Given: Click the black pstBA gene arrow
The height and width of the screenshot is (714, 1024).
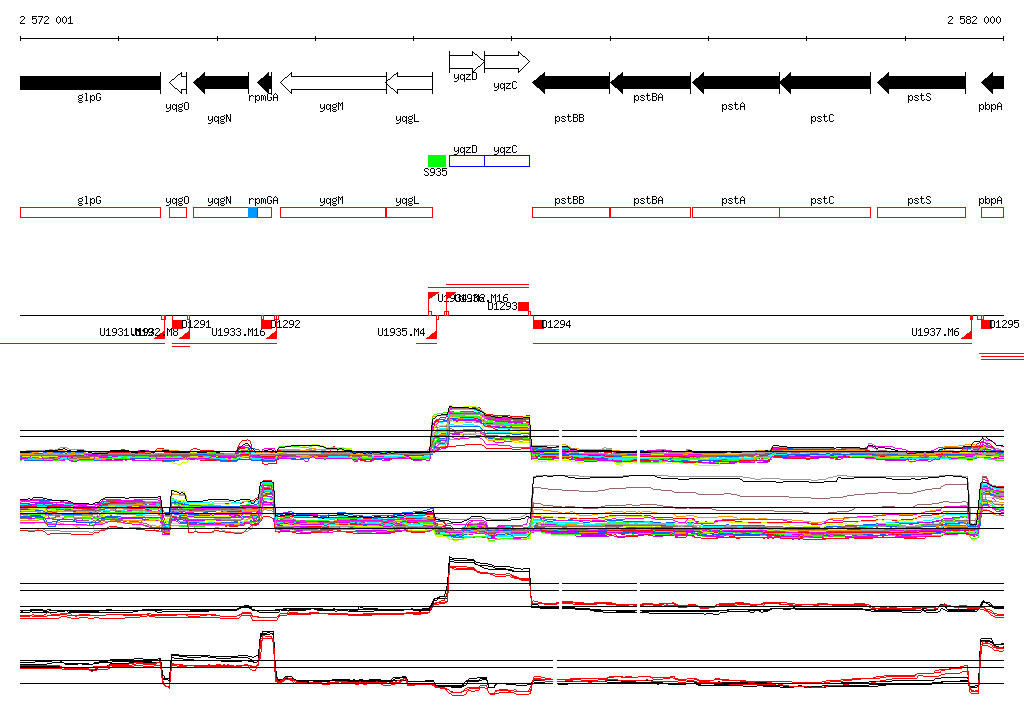Looking at the screenshot, I should (x=650, y=83).
